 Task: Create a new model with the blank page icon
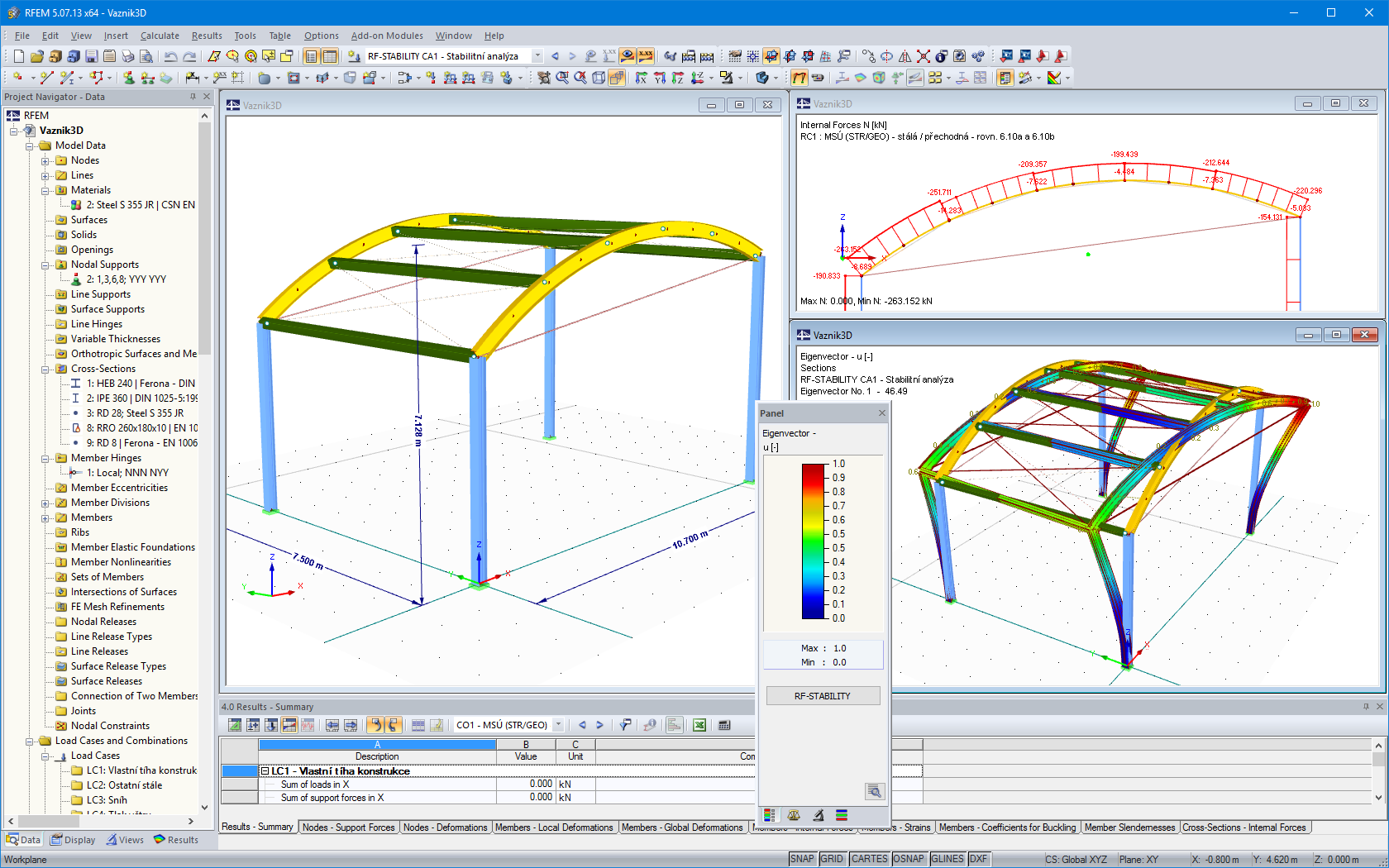(18, 56)
